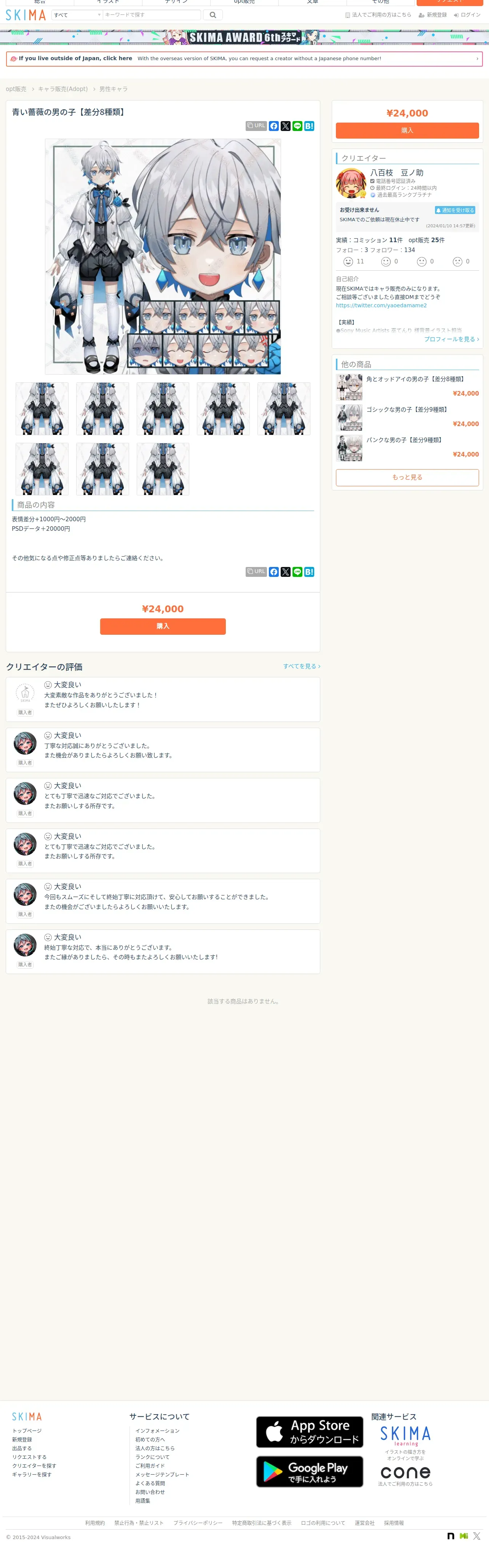The width and height of the screenshot is (489, 1568).
Task: Click the search magnifier button
Action: [x=213, y=15]
